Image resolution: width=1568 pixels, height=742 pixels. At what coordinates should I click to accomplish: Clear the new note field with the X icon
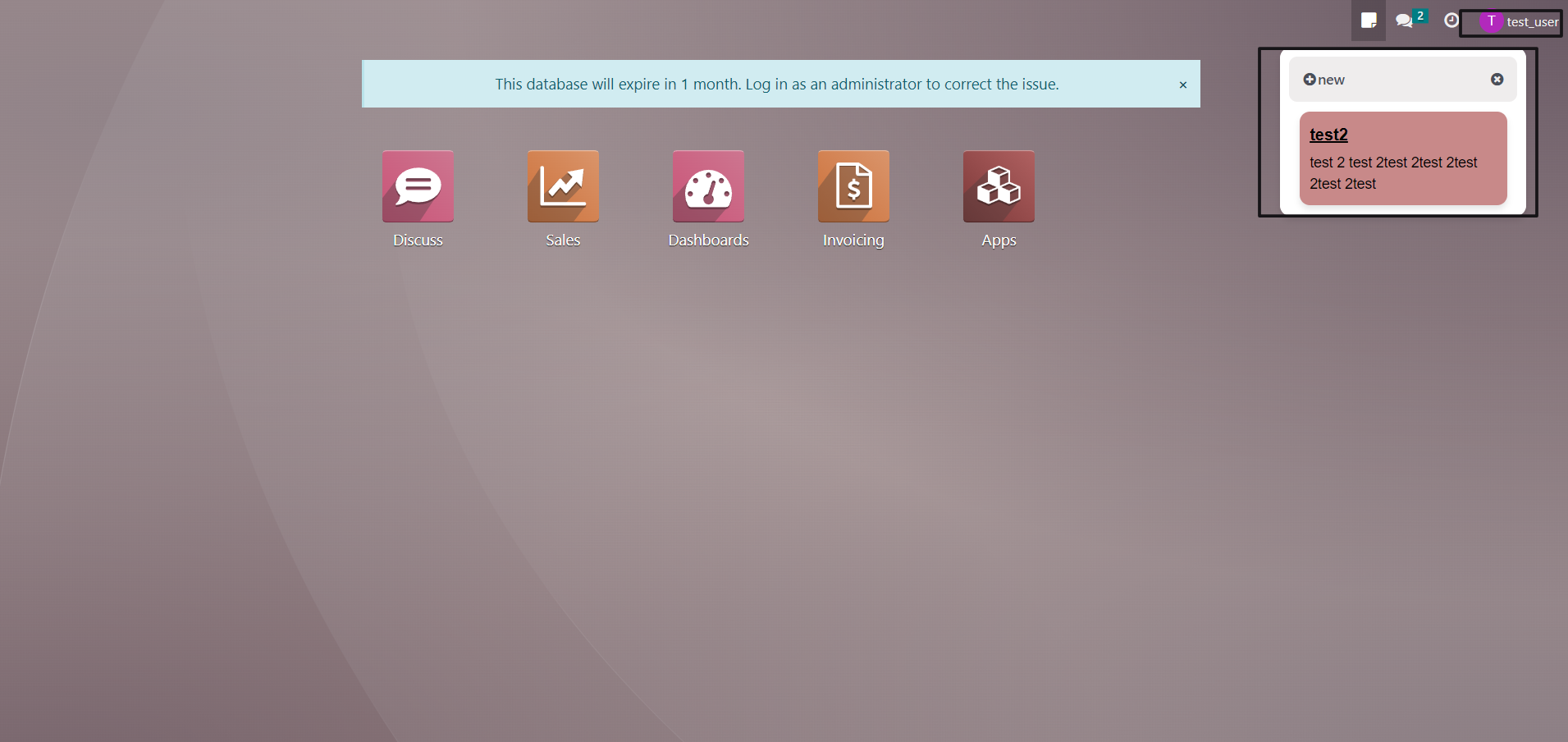tap(1497, 80)
